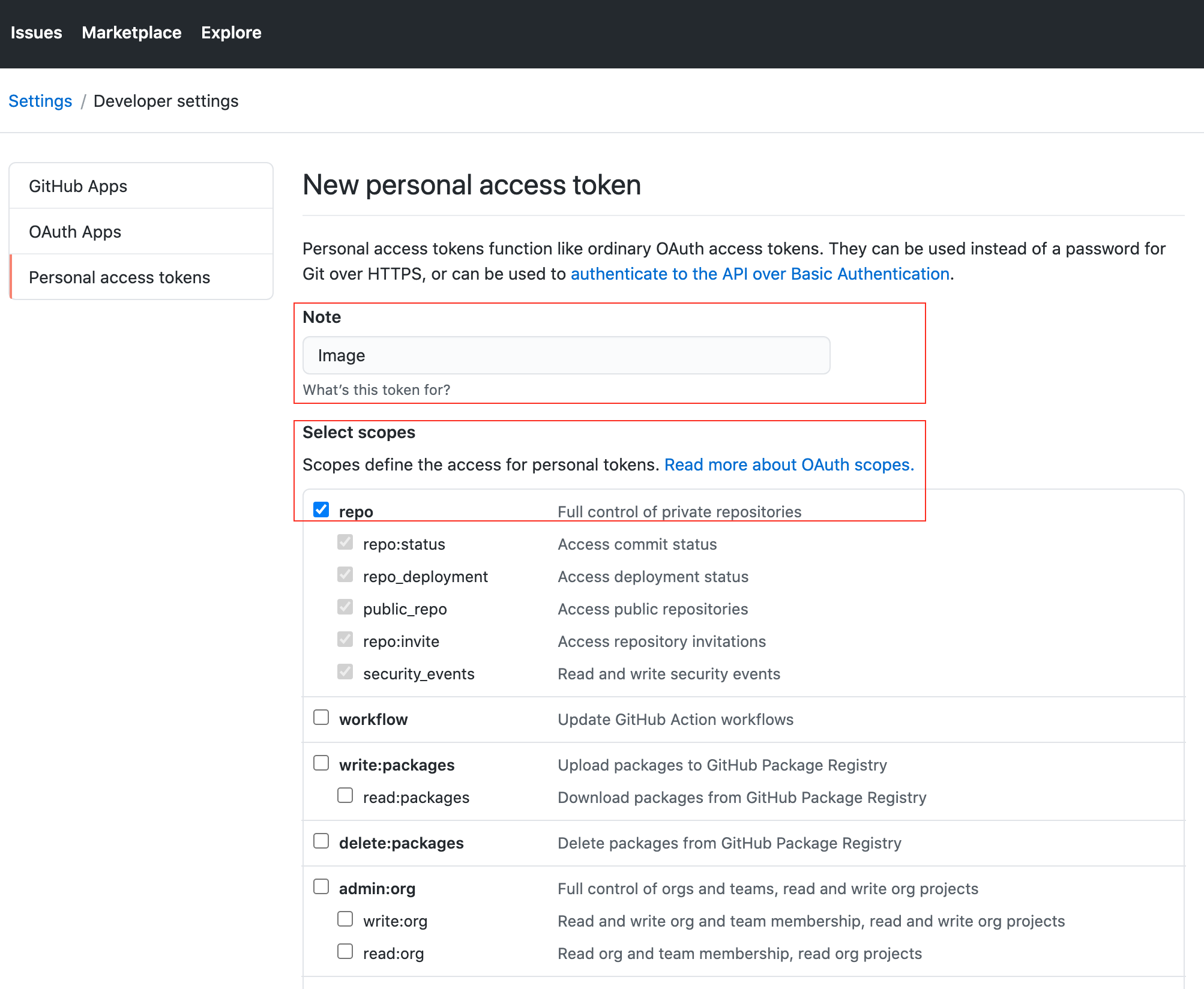Viewport: 1204px width, 989px height.
Task: Check the admin:org scope
Action: pos(321,887)
